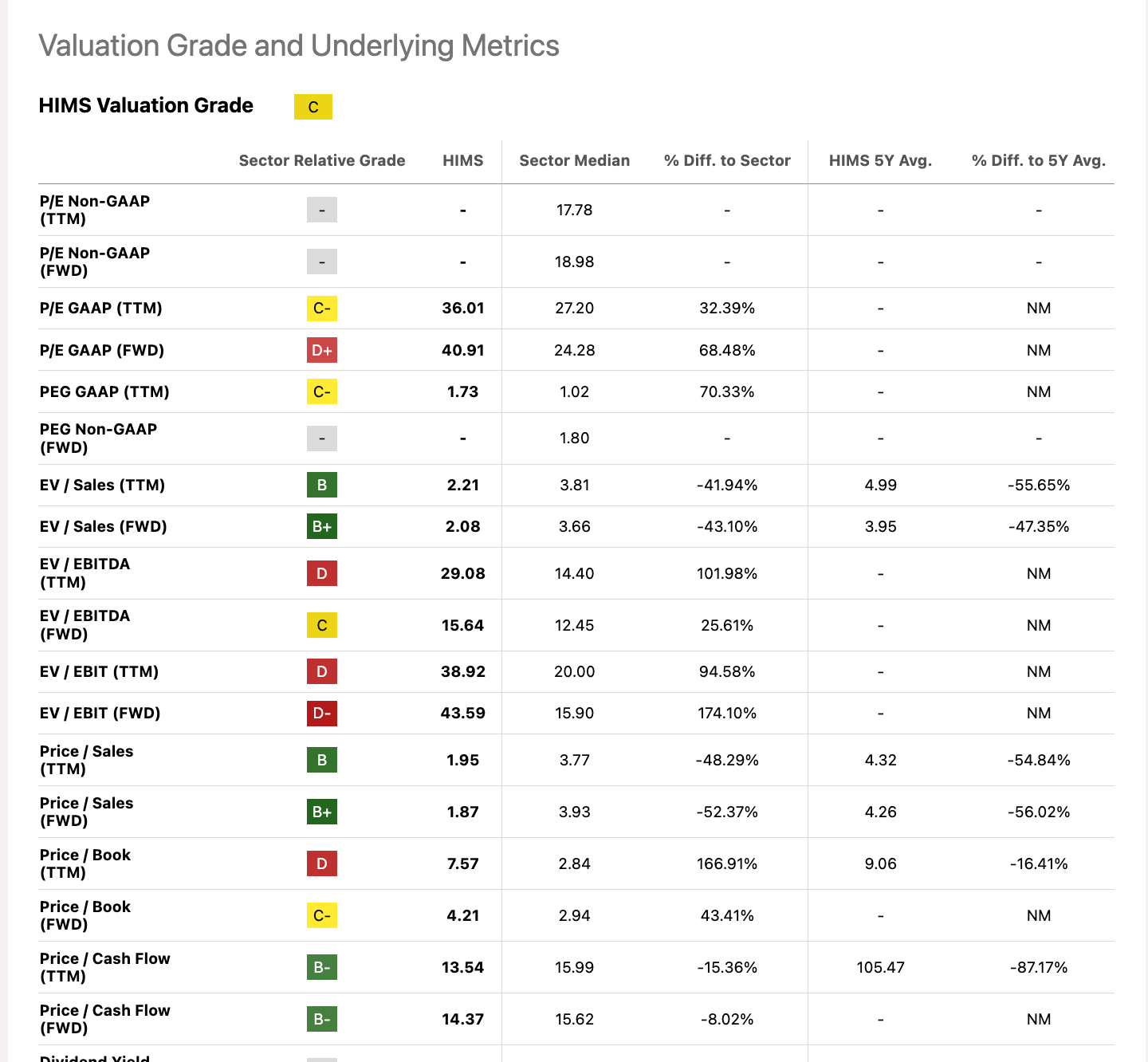Click the B- badge for Price / Cash Flow (TTM)
The width and height of the screenshot is (1148, 1062).
(322, 967)
